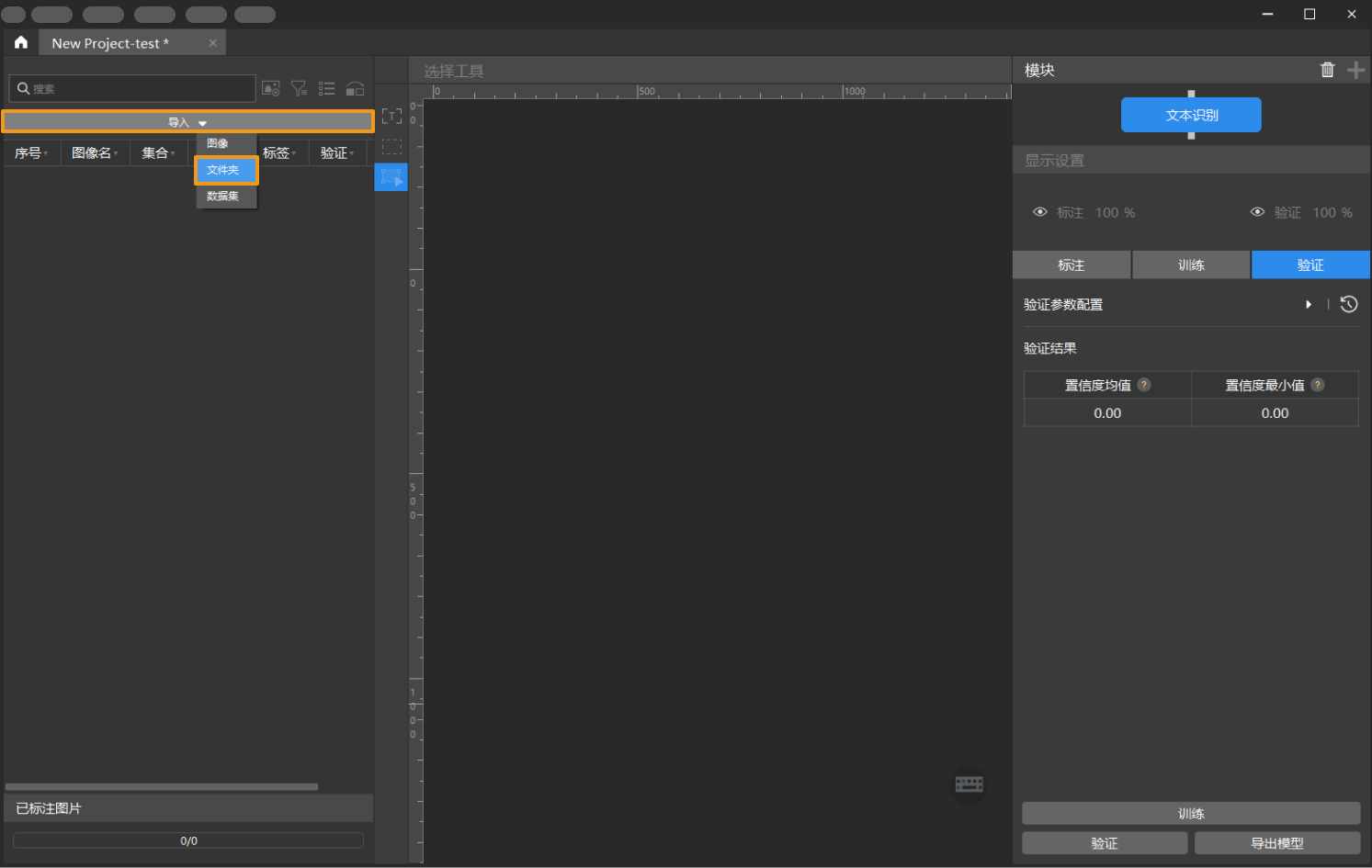Viewport: 1372px width, 868px height.
Task: Select the text region labeling tool
Action: 391,116
